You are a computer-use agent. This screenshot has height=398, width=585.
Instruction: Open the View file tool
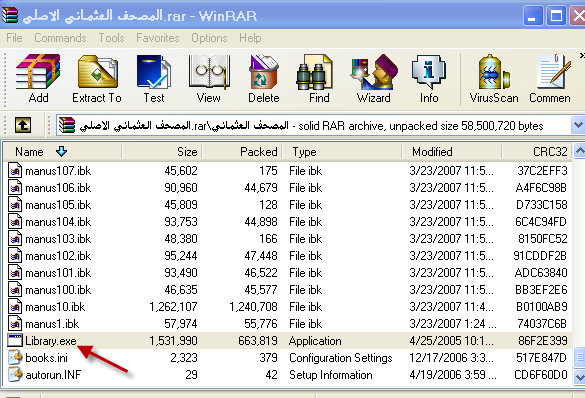click(x=209, y=78)
